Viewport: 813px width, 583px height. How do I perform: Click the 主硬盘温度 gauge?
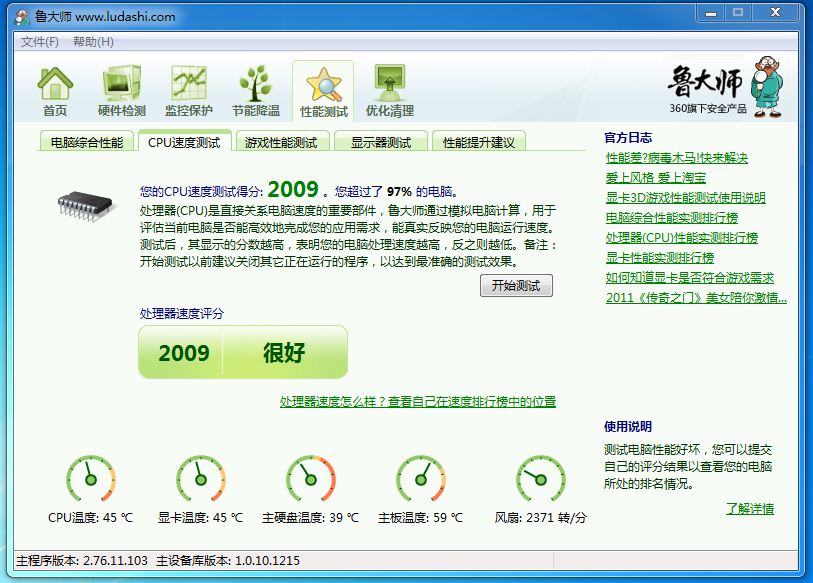tap(311, 479)
